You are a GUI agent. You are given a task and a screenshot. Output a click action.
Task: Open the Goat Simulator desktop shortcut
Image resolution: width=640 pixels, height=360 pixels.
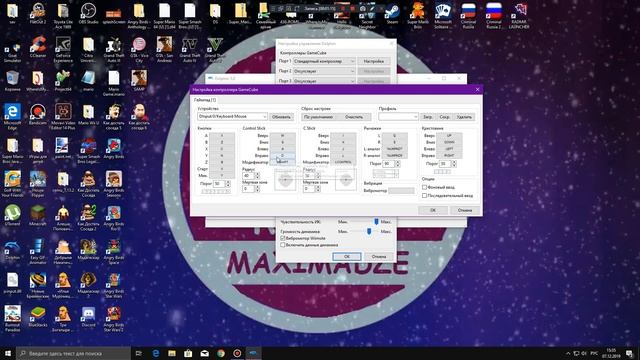point(12,49)
